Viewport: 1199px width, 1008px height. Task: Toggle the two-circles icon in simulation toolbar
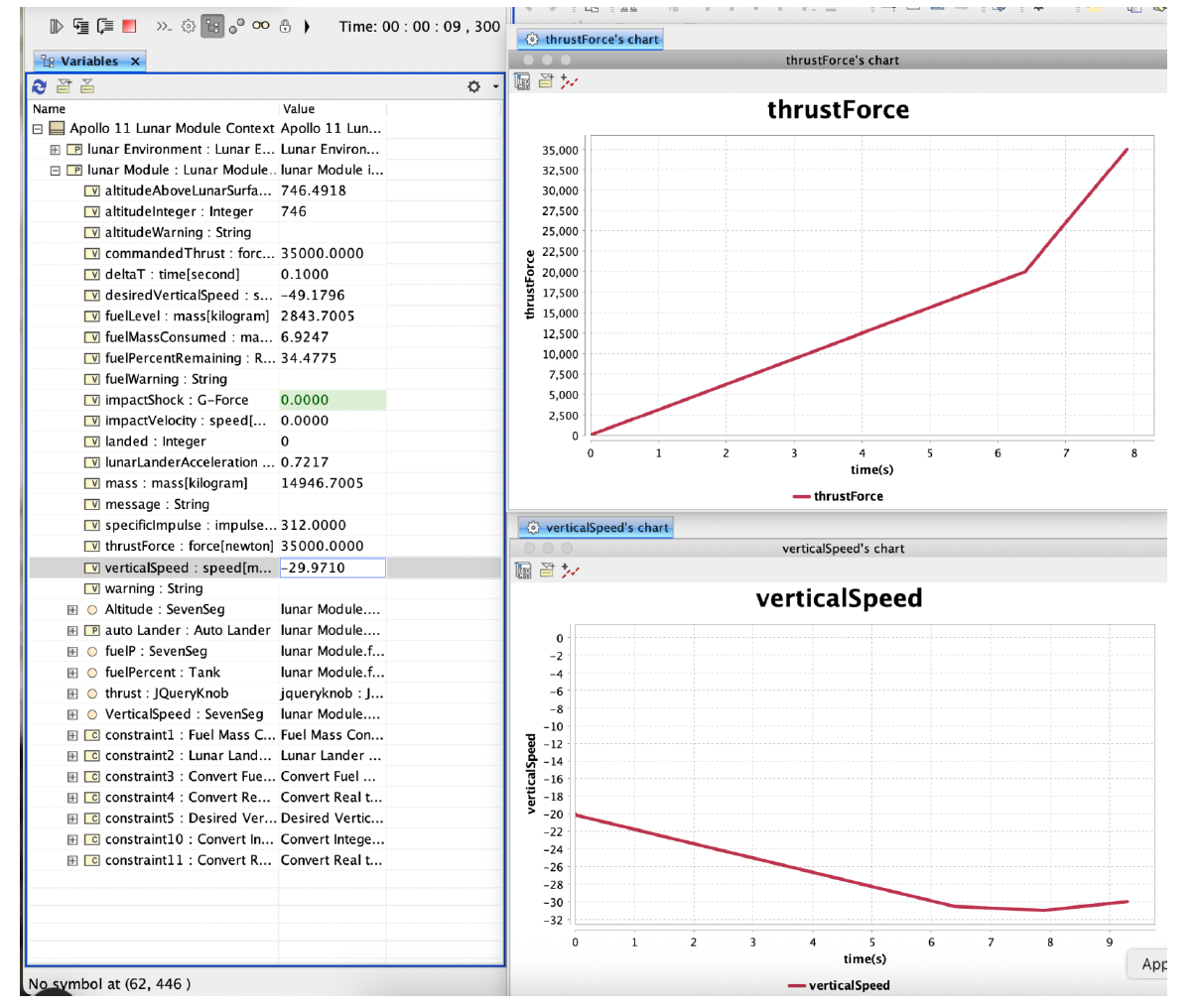[x=236, y=27]
